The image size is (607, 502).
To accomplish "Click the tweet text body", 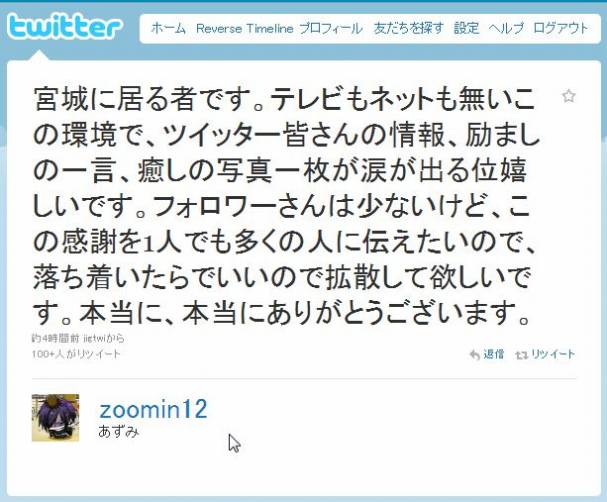I will pos(285,206).
